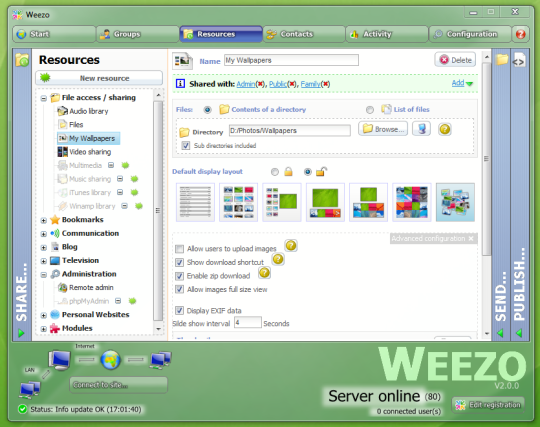This screenshot has width=540, height=427.
Task: Switch to the Configuration tab
Action: (x=470, y=34)
